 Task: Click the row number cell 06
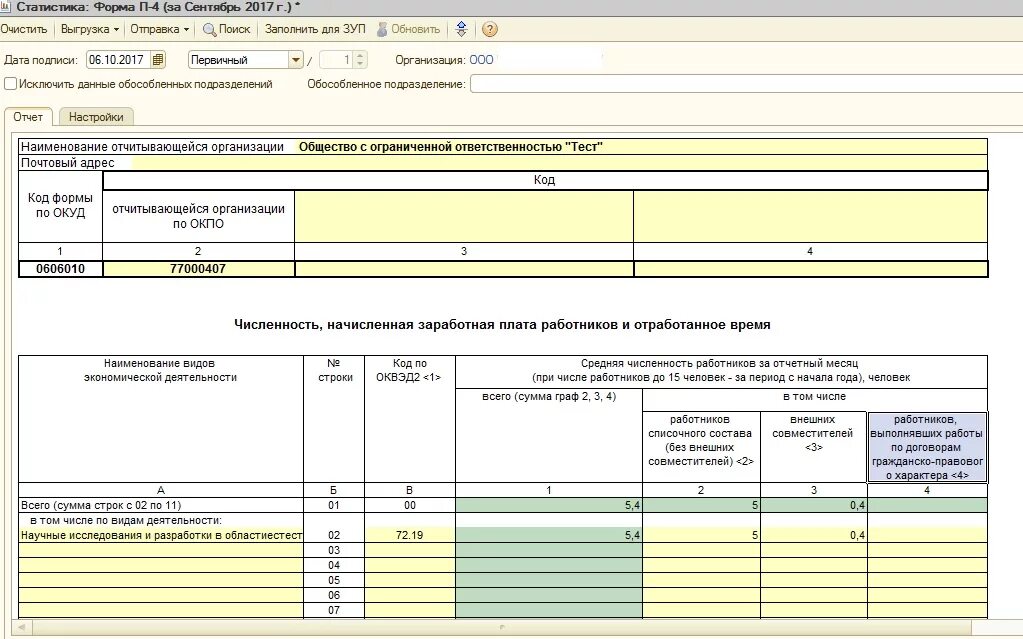point(334,595)
